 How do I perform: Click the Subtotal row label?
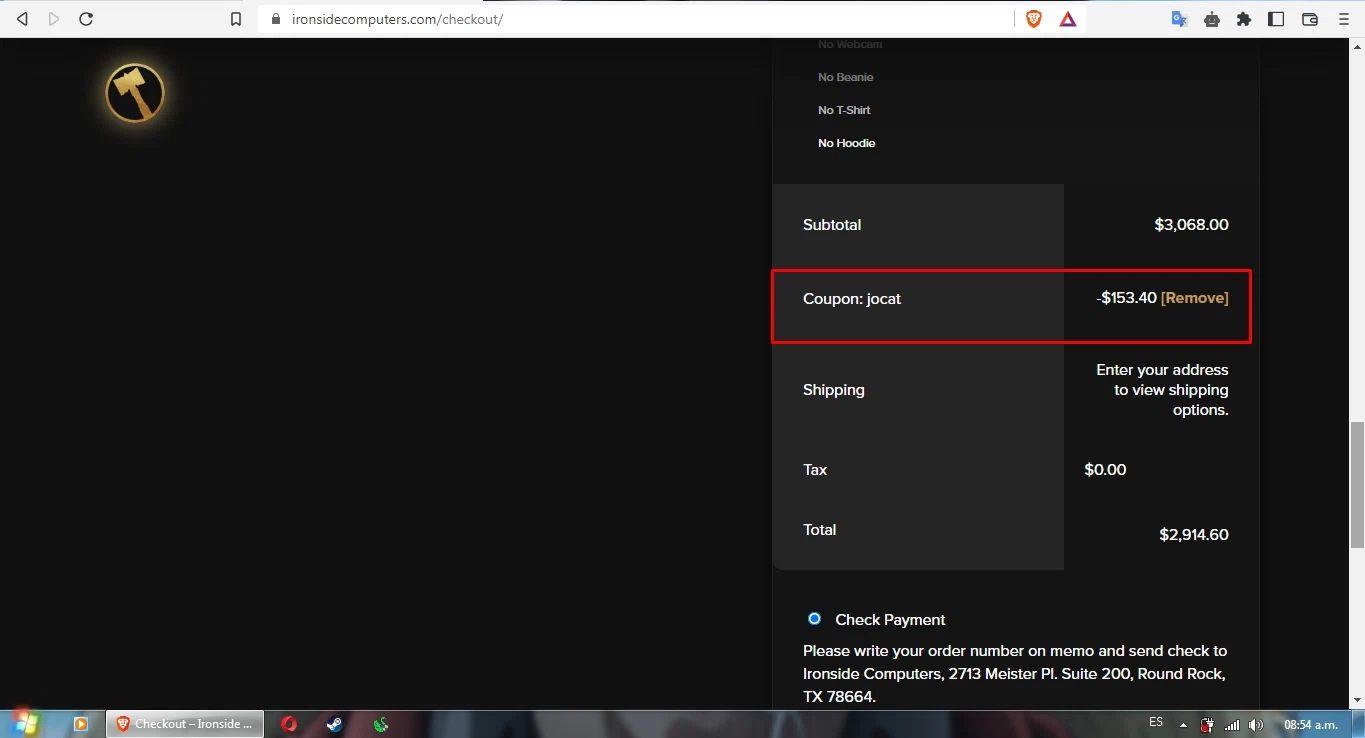pos(832,225)
